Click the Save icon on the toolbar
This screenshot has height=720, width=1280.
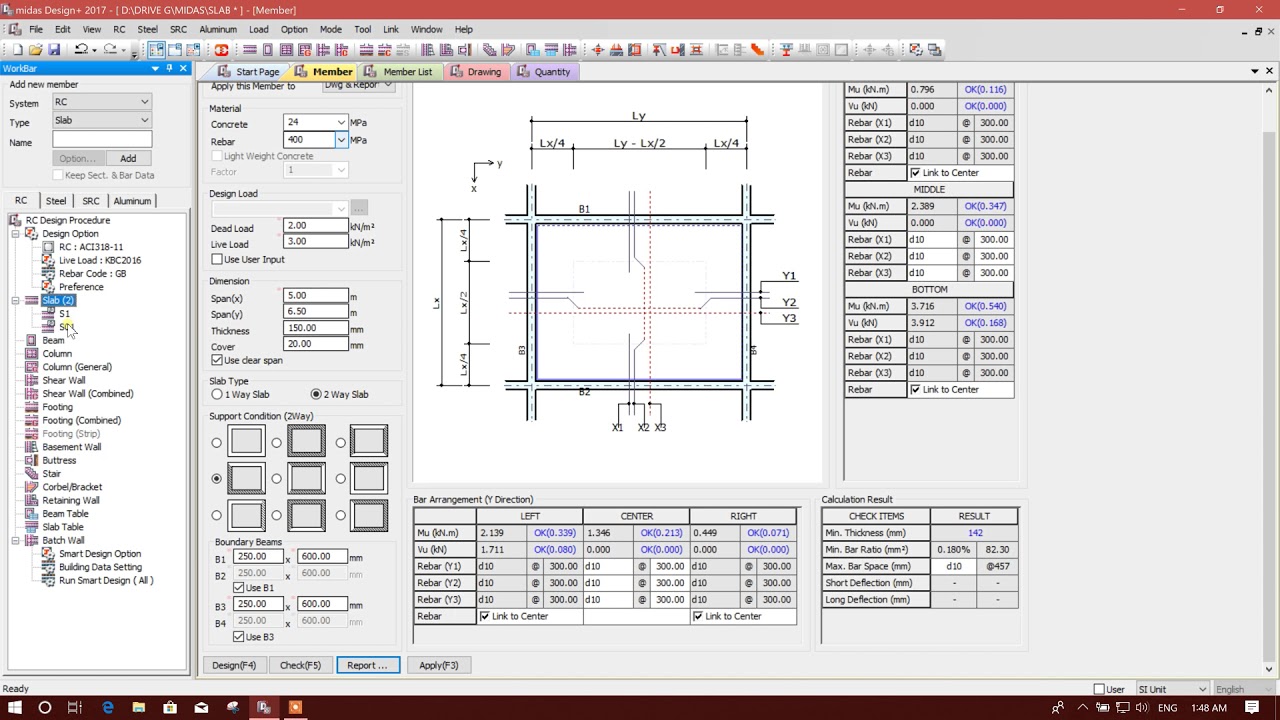click(x=55, y=50)
